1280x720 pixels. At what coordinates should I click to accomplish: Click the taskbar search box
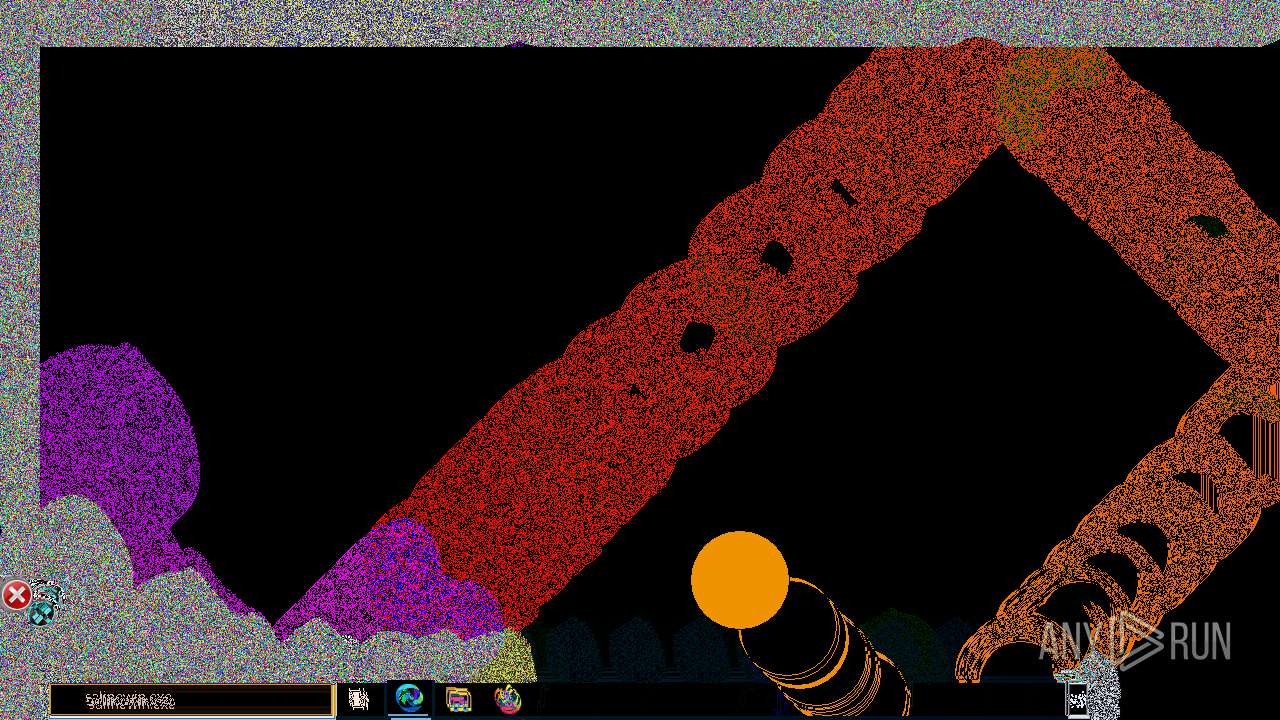(x=192, y=700)
